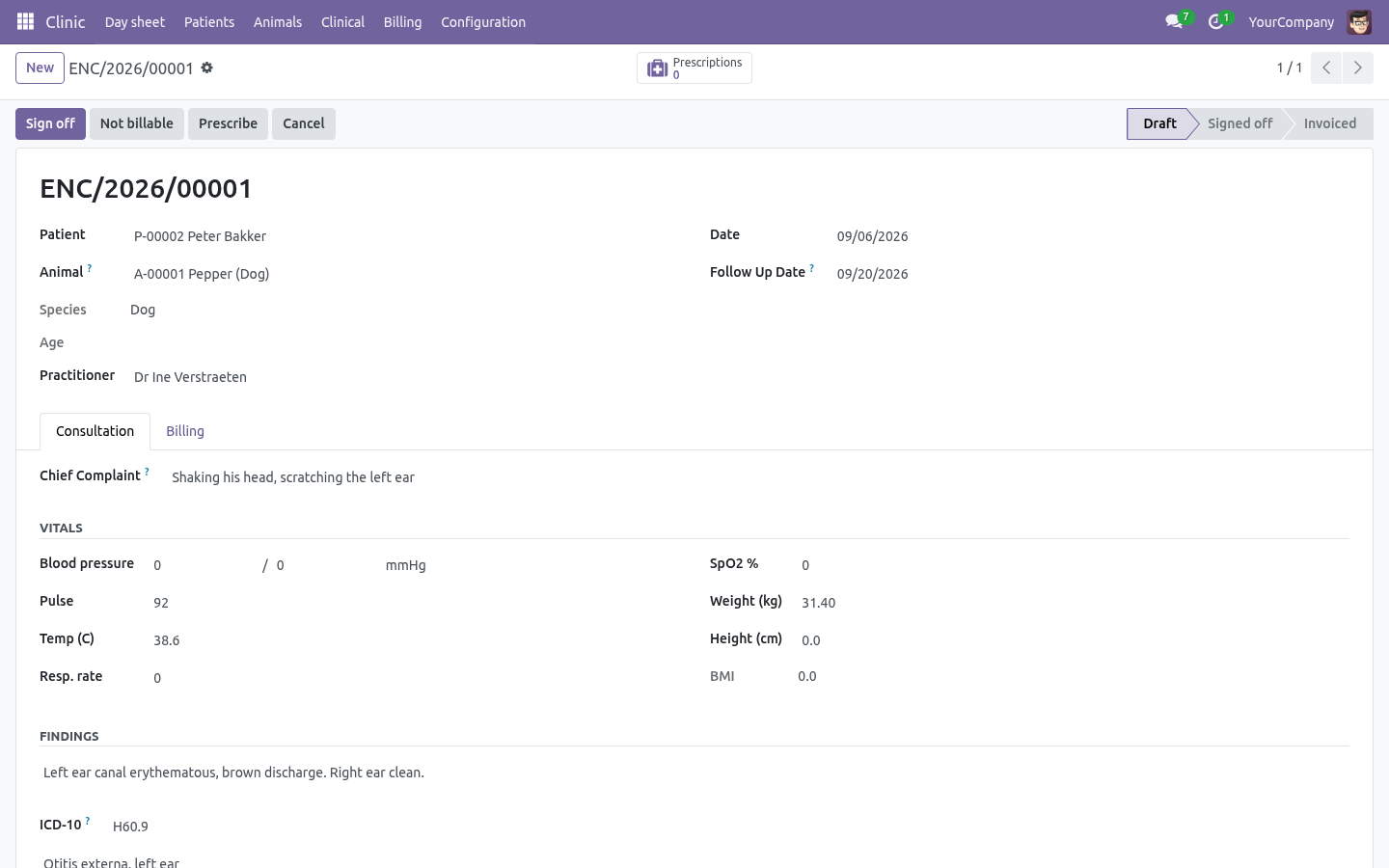This screenshot has width=1389, height=868.
Task: Open the Prescriptions medkit smart button
Action: [694, 68]
